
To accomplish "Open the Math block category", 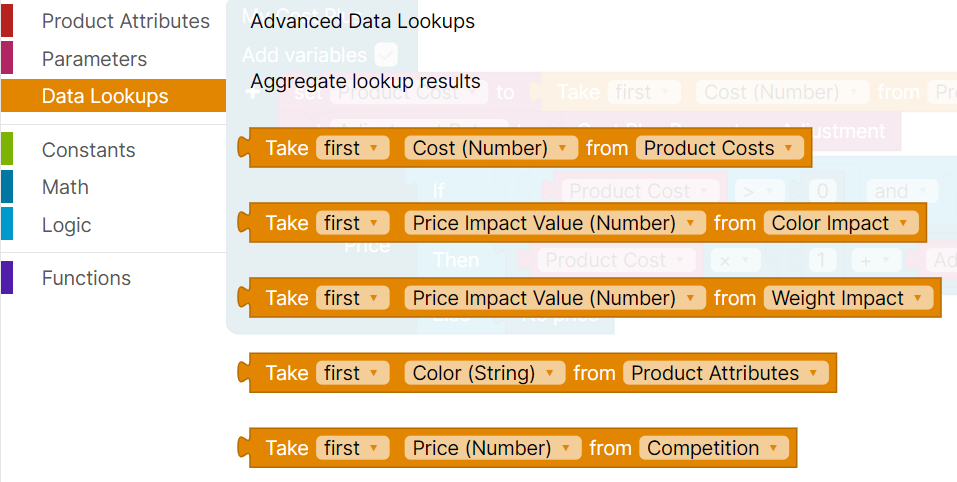I will [65, 187].
